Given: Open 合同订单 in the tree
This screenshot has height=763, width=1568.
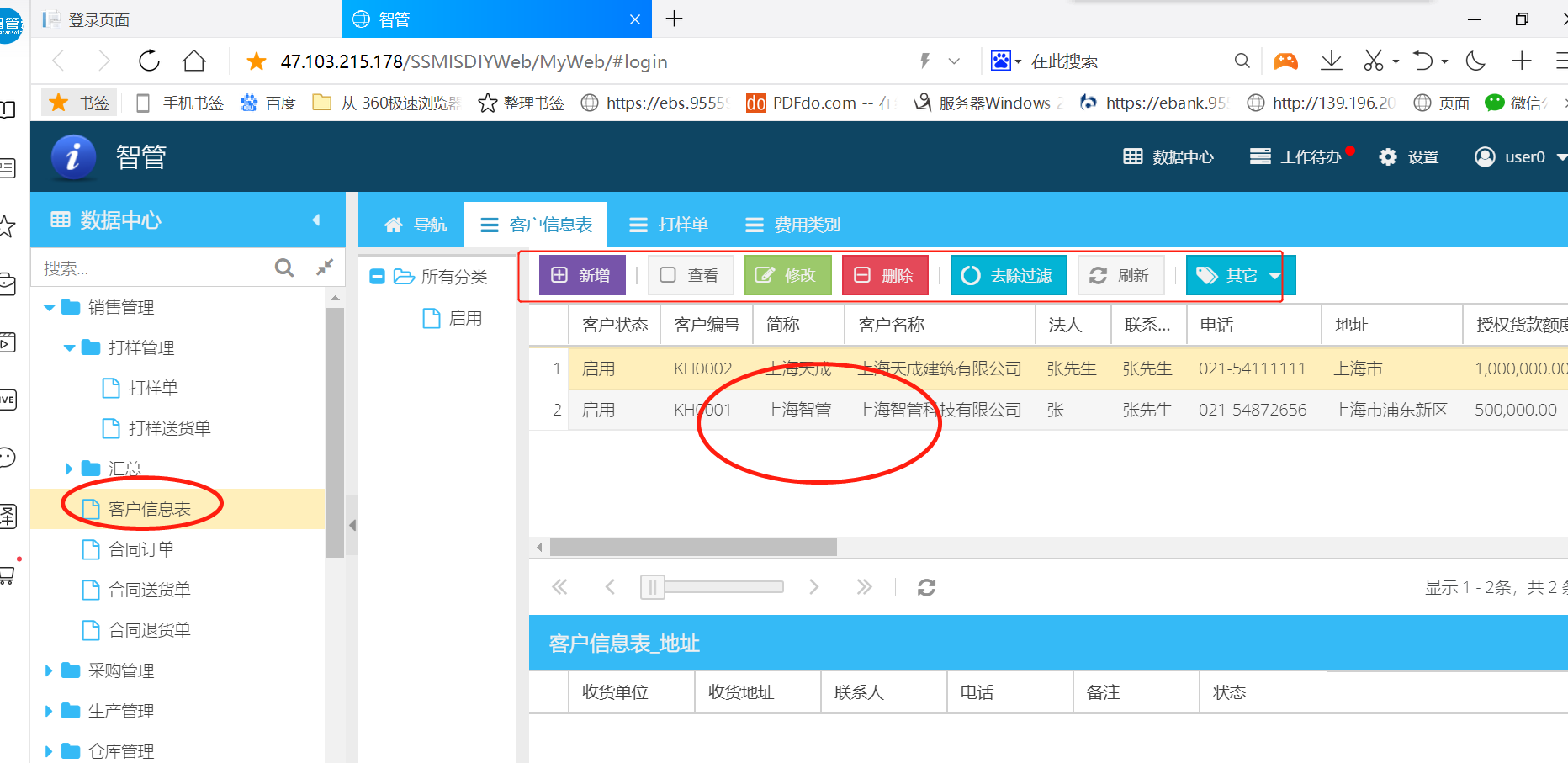Looking at the screenshot, I should (141, 549).
